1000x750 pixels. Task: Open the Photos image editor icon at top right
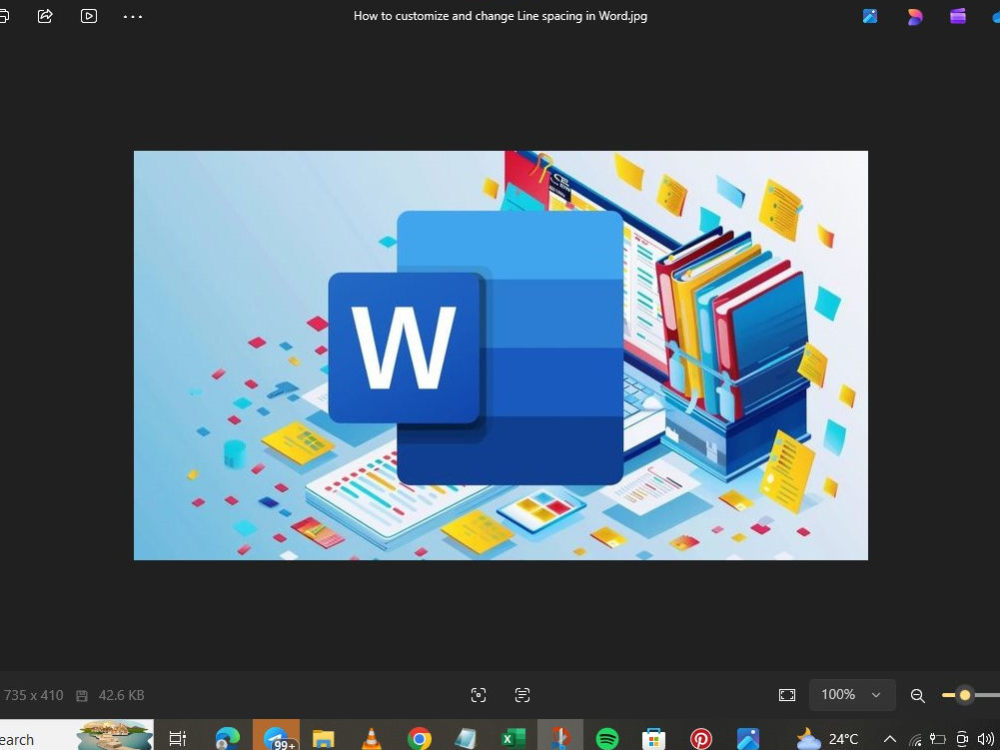tap(870, 16)
